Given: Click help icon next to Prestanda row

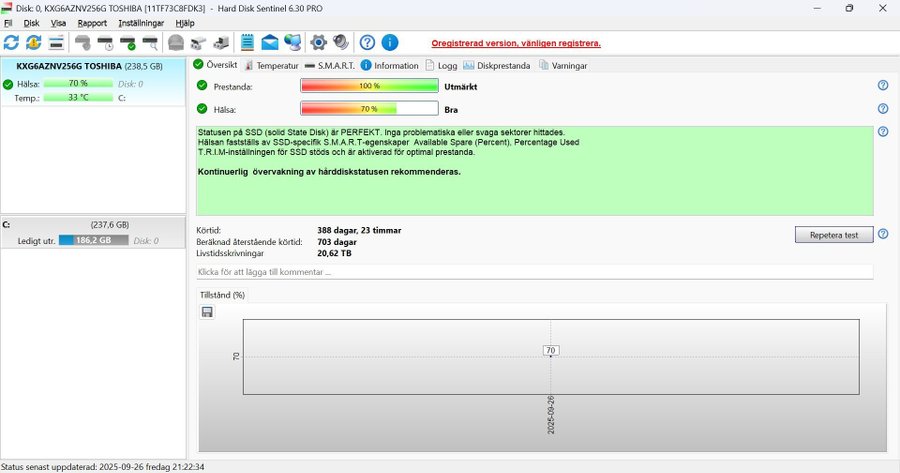Looking at the screenshot, I should (883, 86).
